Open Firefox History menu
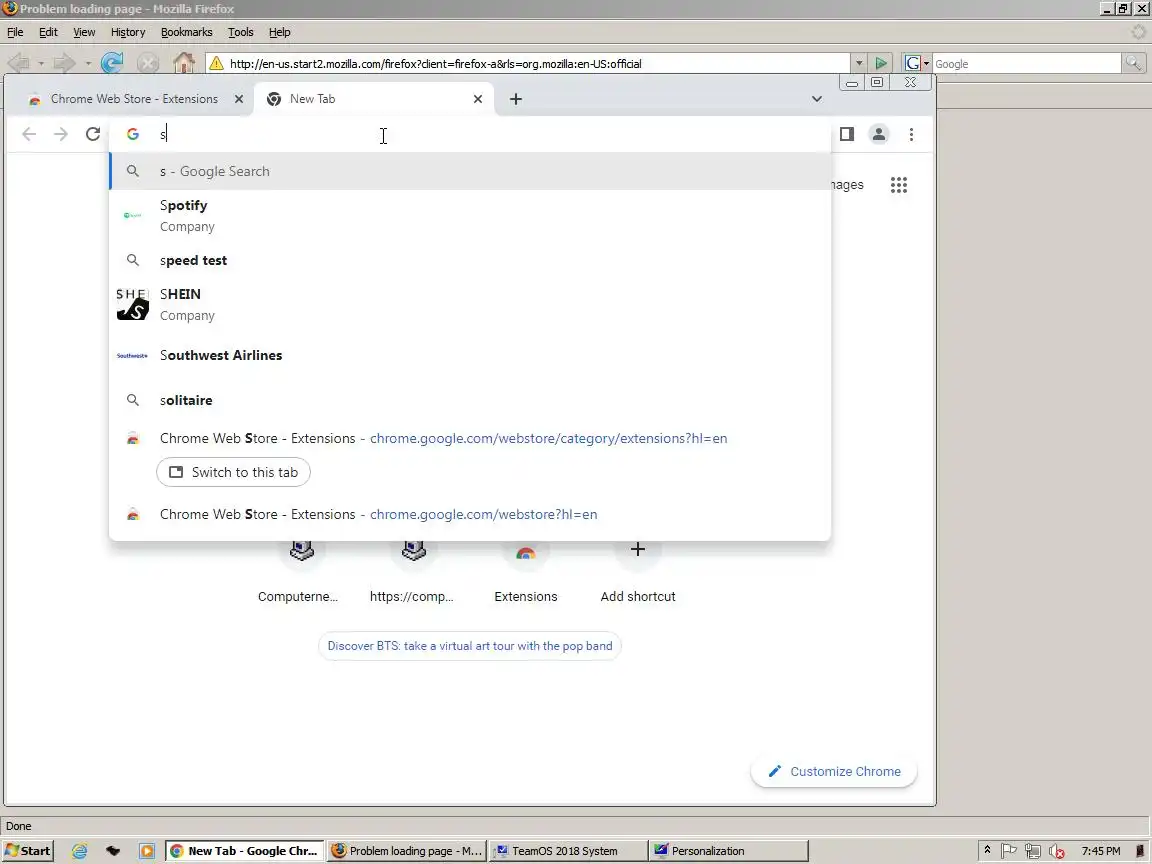This screenshot has height=864, width=1152. [128, 32]
